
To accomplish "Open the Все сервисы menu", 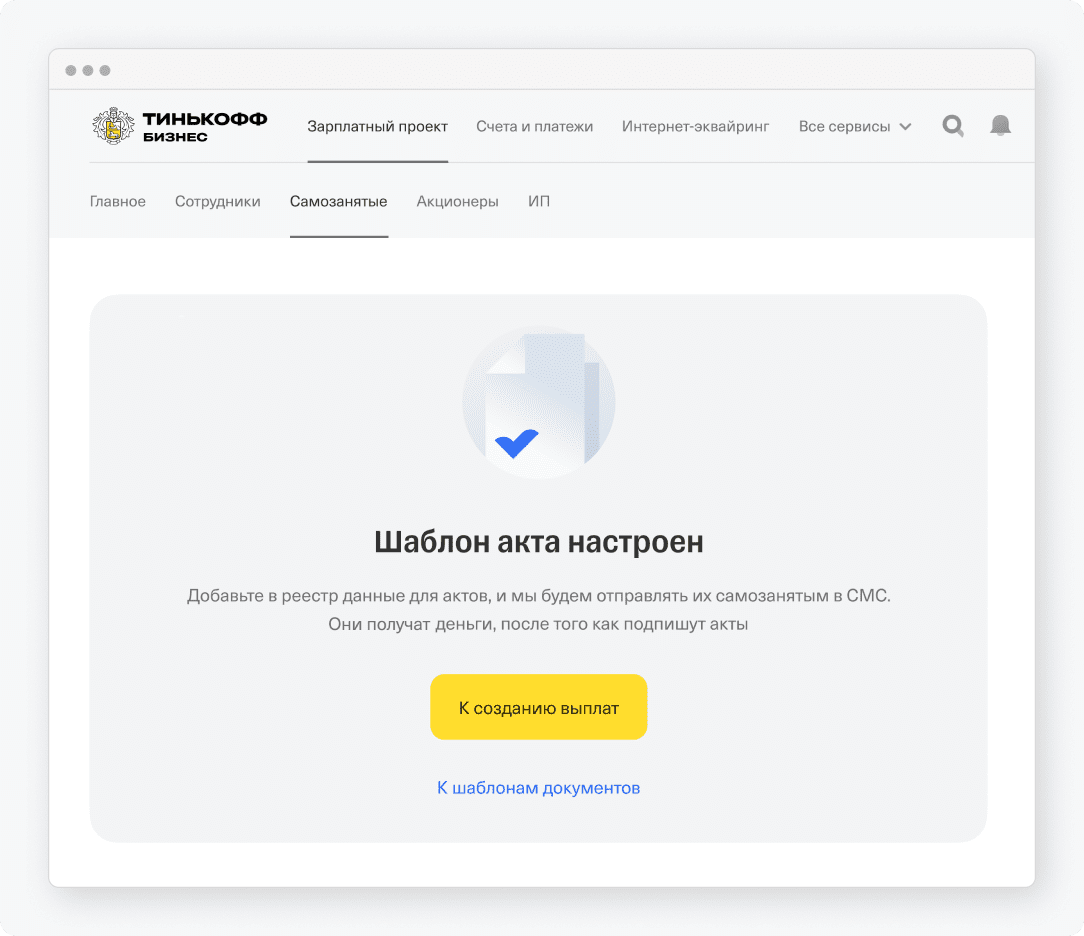I will click(854, 127).
